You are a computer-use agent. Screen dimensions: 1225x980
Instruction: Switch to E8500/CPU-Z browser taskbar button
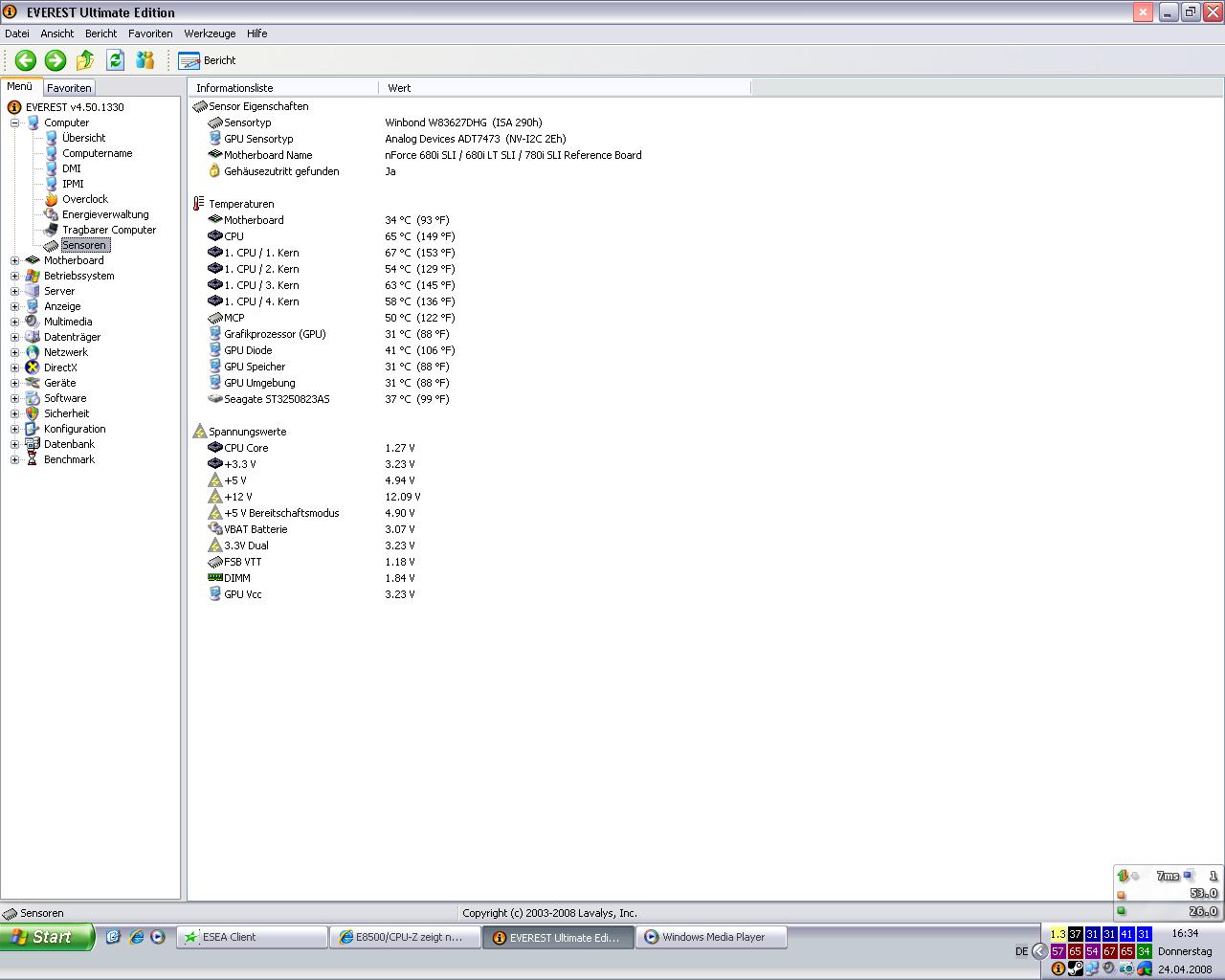point(405,937)
